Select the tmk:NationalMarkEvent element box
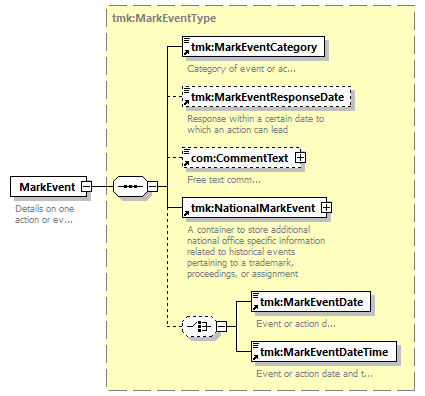Image resolution: width=425 pixels, height=396 pixels. pos(255,208)
